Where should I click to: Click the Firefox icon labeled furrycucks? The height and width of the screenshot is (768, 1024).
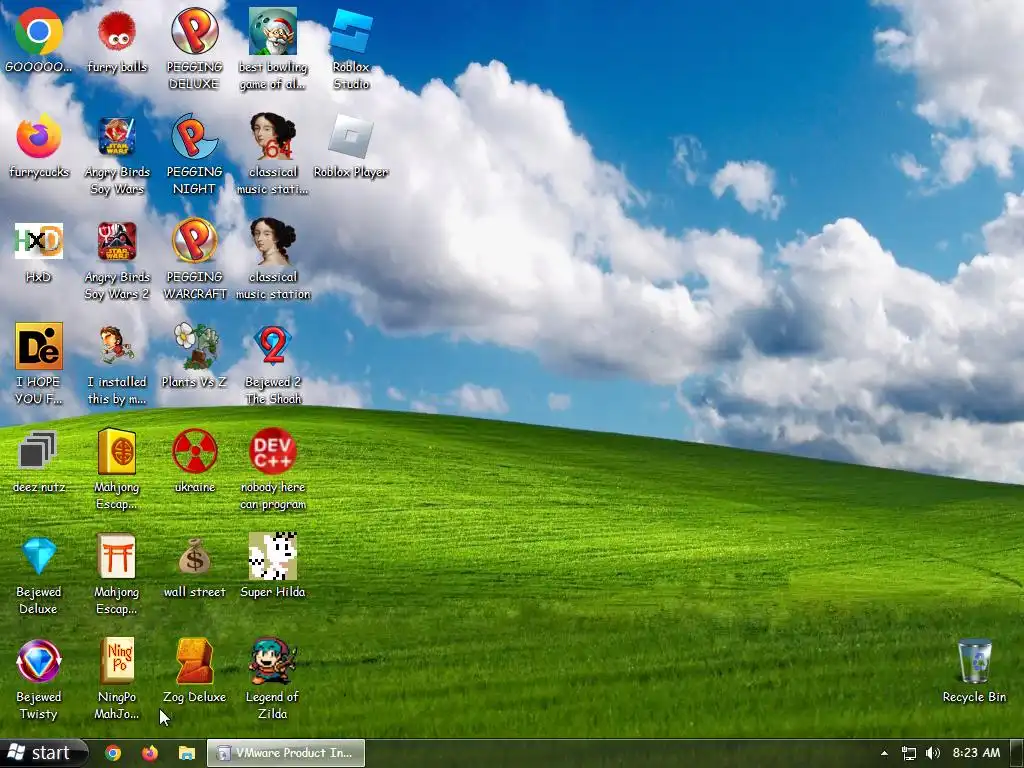[x=39, y=136]
